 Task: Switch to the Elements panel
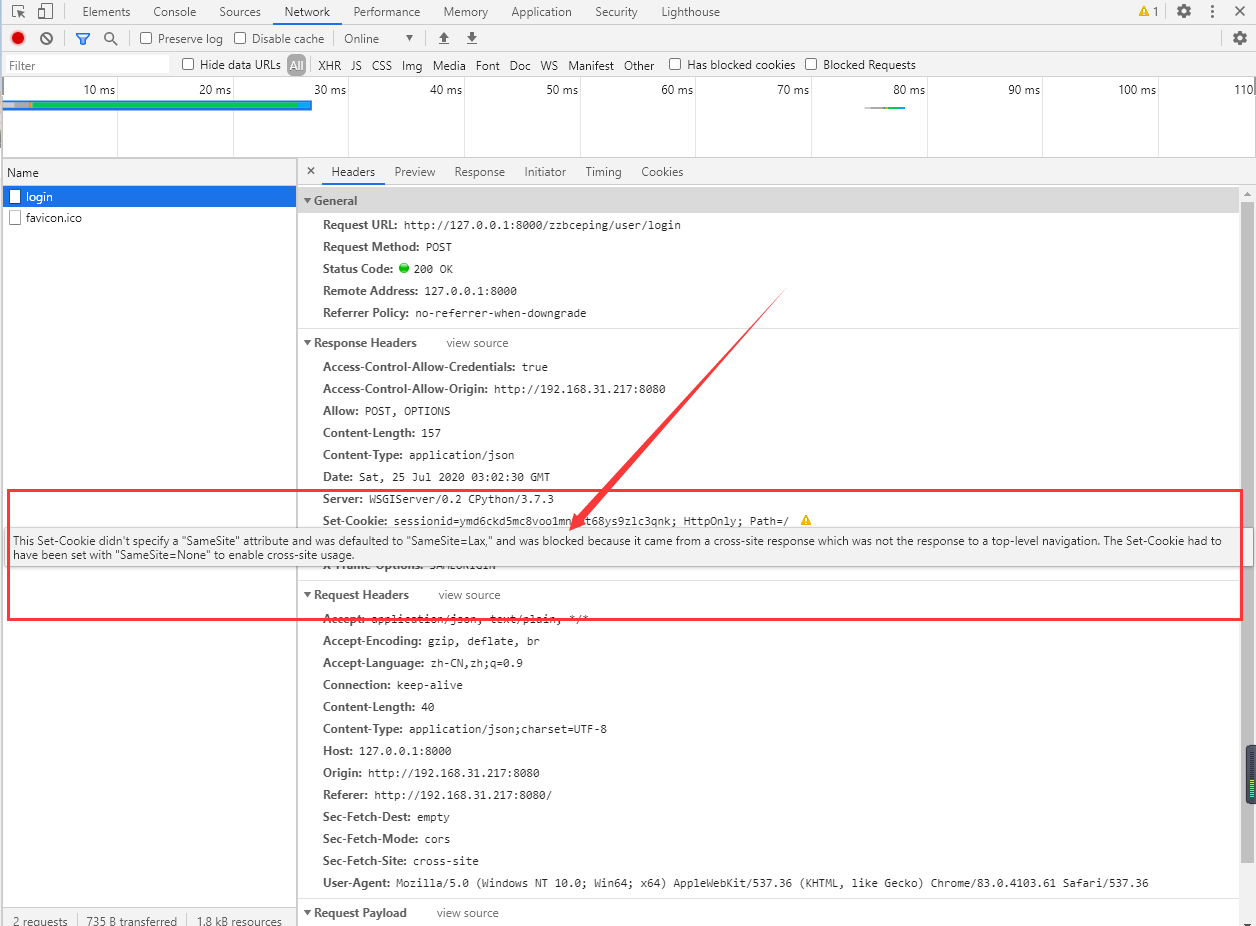[x=106, y=12]
